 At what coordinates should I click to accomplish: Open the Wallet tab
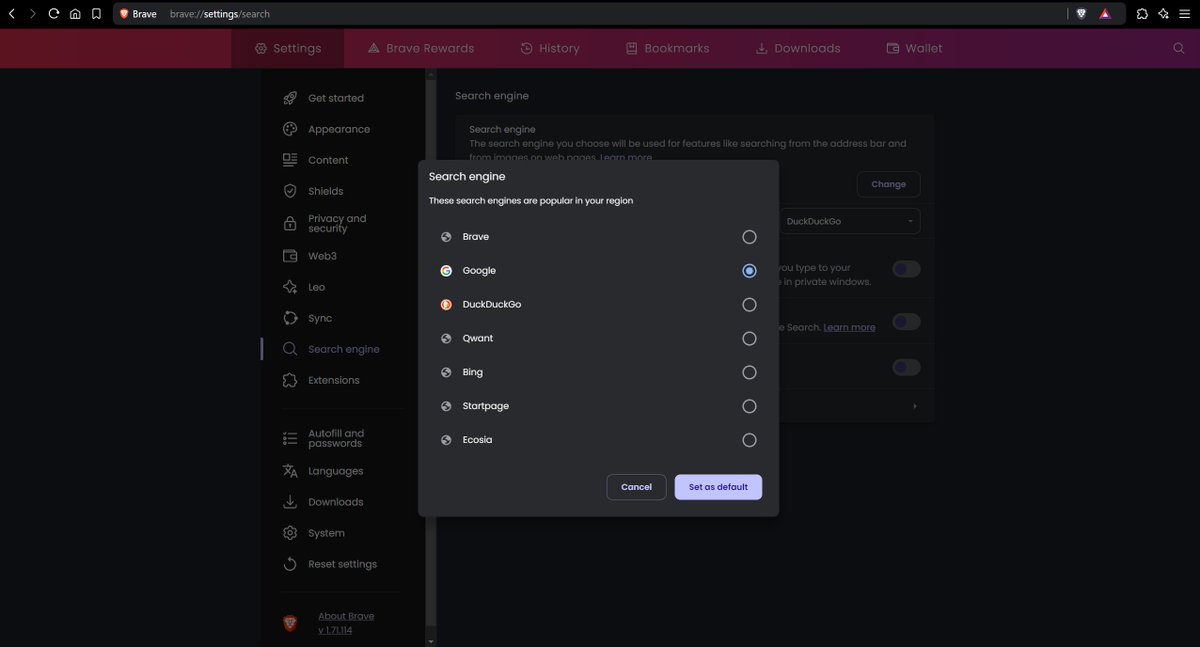(914, 48)
